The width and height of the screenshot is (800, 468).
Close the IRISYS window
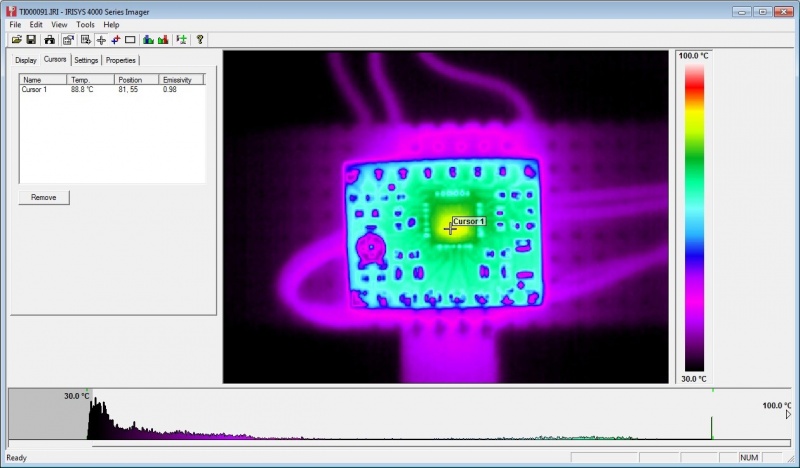pyautogui.click(x=783, y=11)
